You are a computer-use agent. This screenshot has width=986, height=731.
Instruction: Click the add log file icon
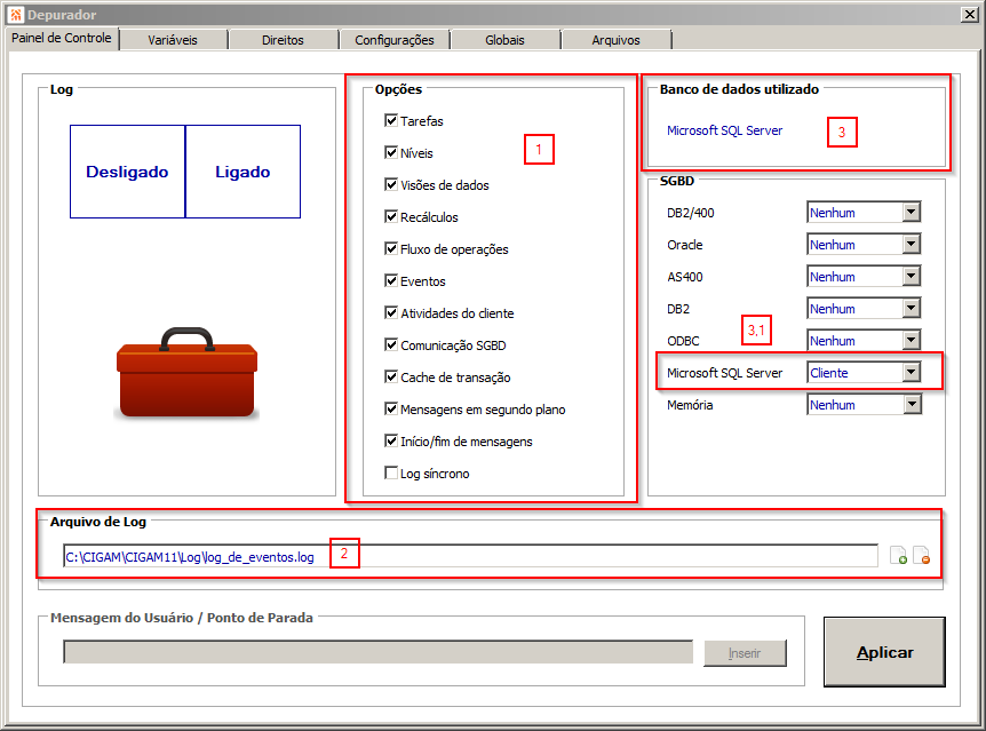coord(898,555)
